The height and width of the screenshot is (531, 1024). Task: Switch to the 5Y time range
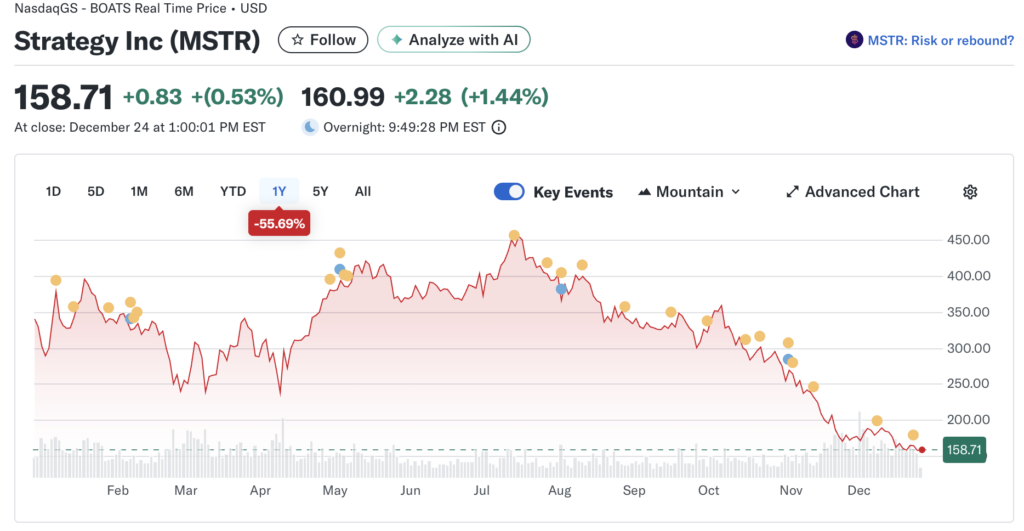pyautogui.click(x=320, y=191)
